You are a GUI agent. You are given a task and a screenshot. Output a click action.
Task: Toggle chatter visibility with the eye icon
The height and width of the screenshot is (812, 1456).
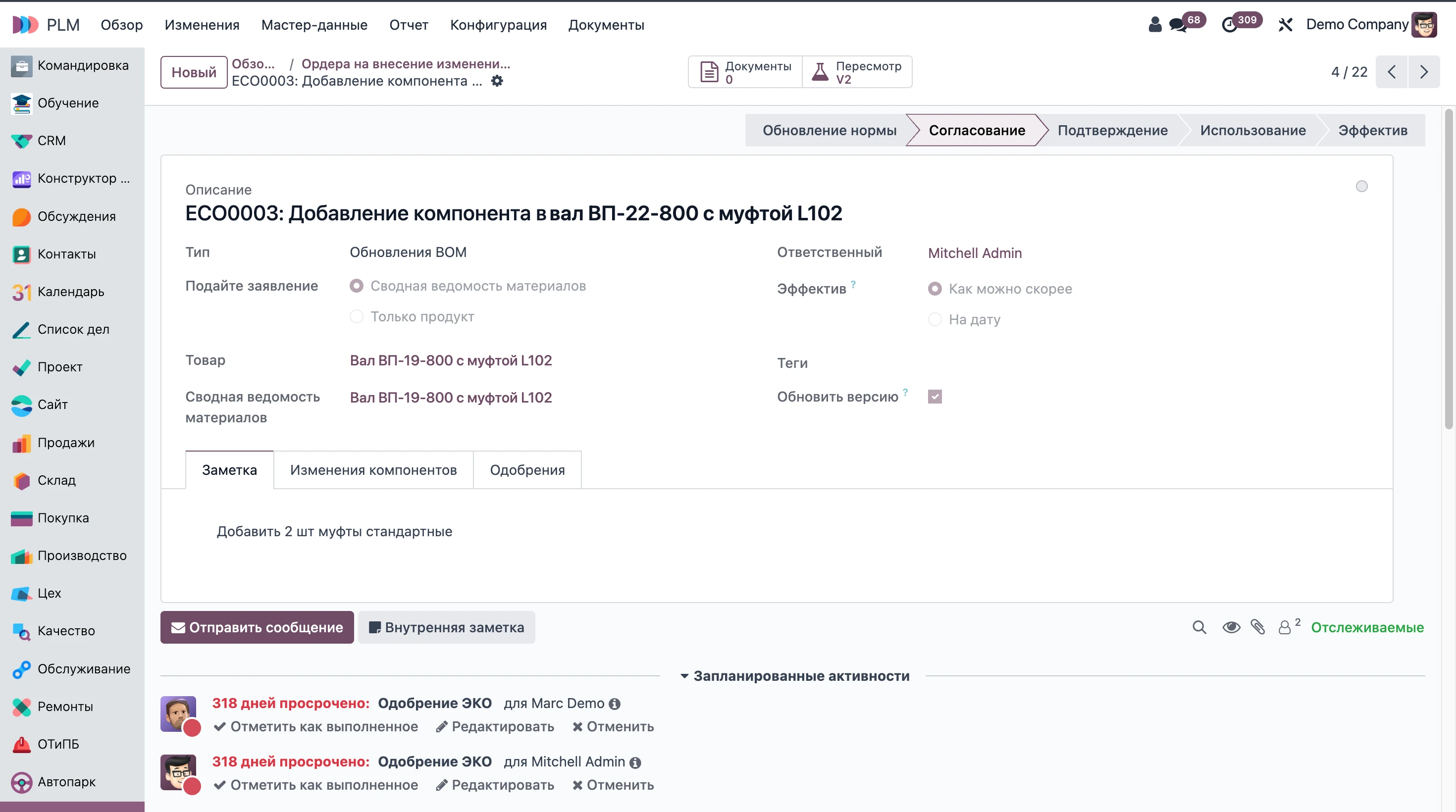click(x=1231, y=627)
